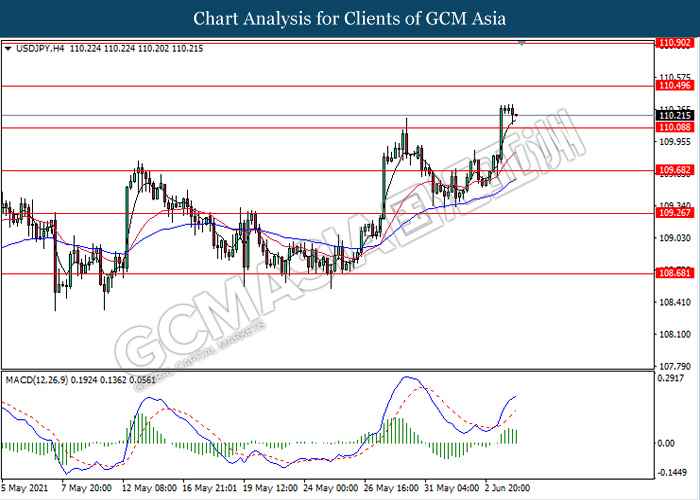Click the 2 Jun 20:00 time label
Screen dimensions: 700x500
pyautogui.click(x=507, y=488)
